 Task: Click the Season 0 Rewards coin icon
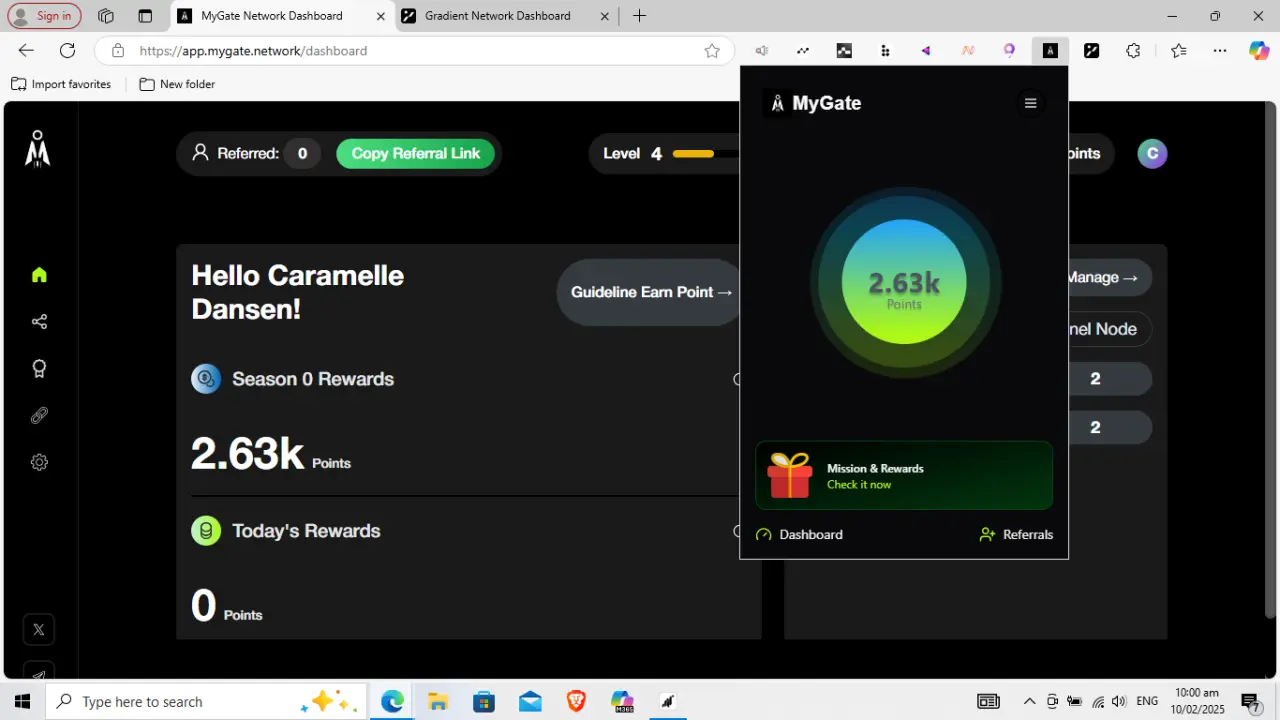coord(206,379)
